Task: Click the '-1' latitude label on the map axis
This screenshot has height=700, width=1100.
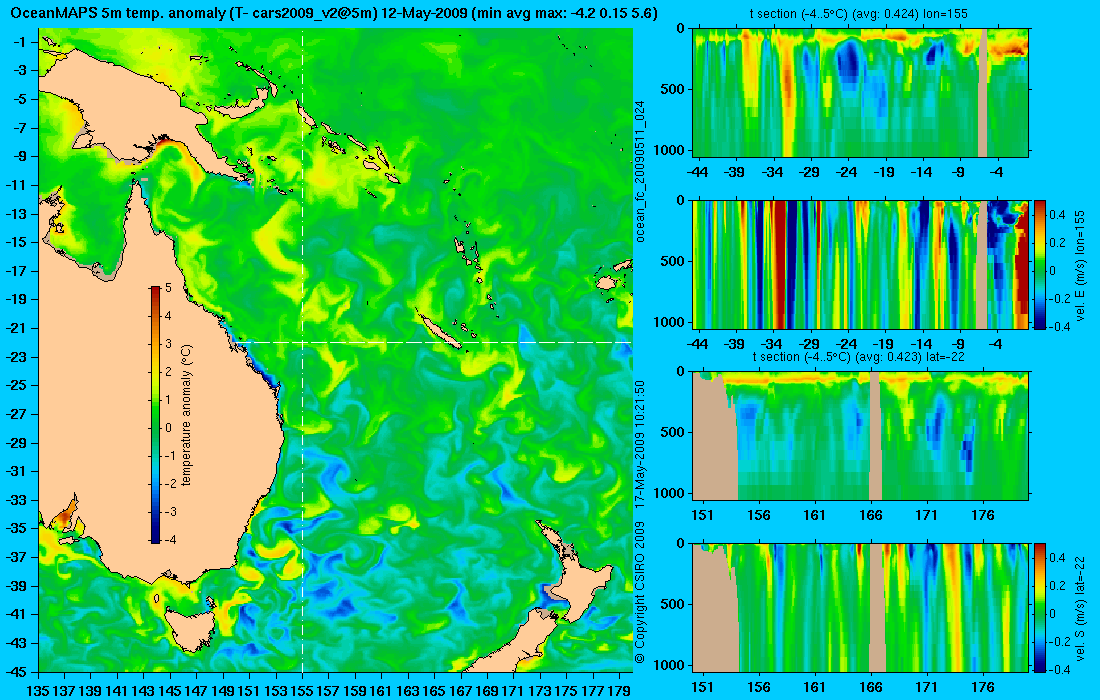Action: (19, 41)
